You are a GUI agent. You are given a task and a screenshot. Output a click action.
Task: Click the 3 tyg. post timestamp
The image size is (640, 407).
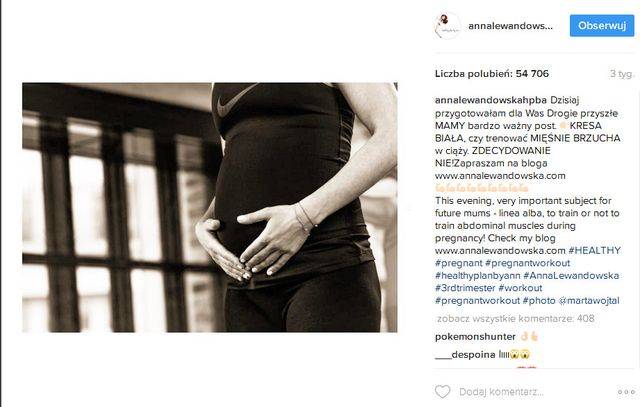point(622,74)
